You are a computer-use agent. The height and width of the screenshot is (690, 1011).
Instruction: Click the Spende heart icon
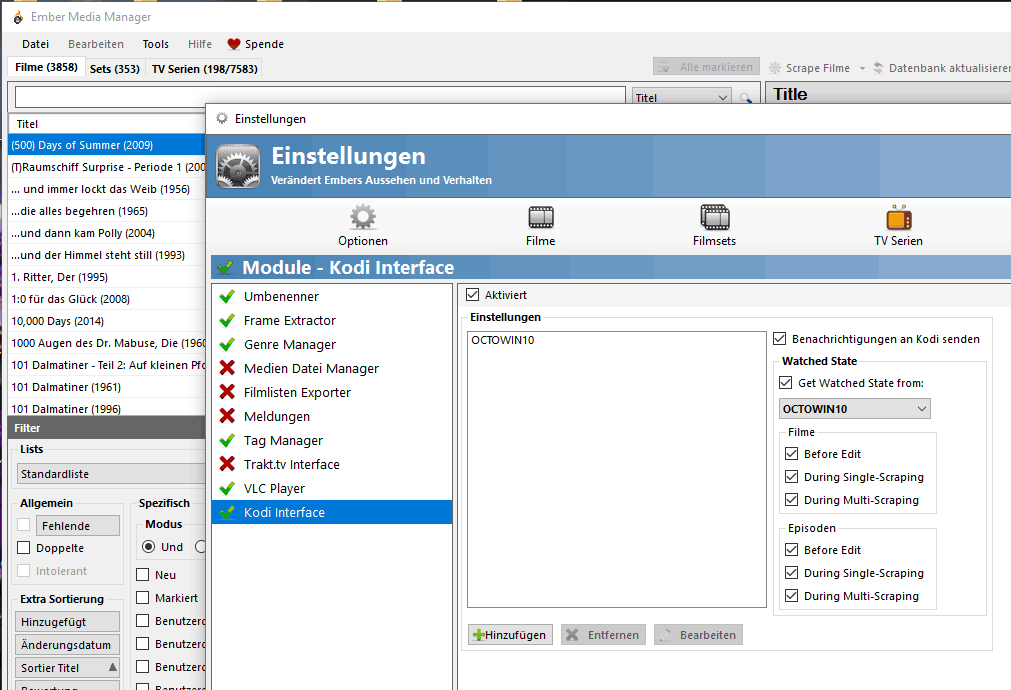point(234,44)
